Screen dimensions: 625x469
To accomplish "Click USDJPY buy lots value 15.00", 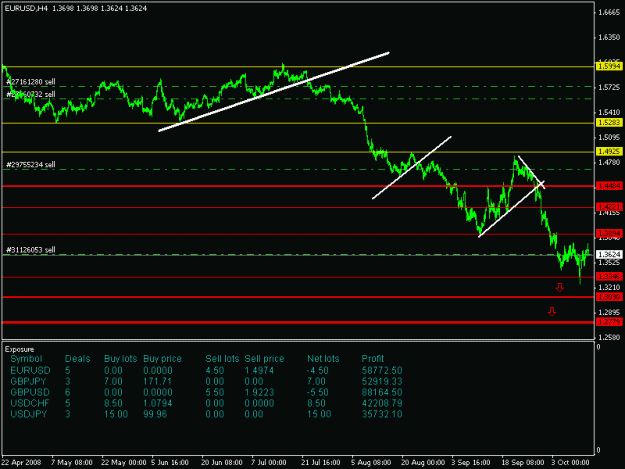I will [x=116, y=414].
